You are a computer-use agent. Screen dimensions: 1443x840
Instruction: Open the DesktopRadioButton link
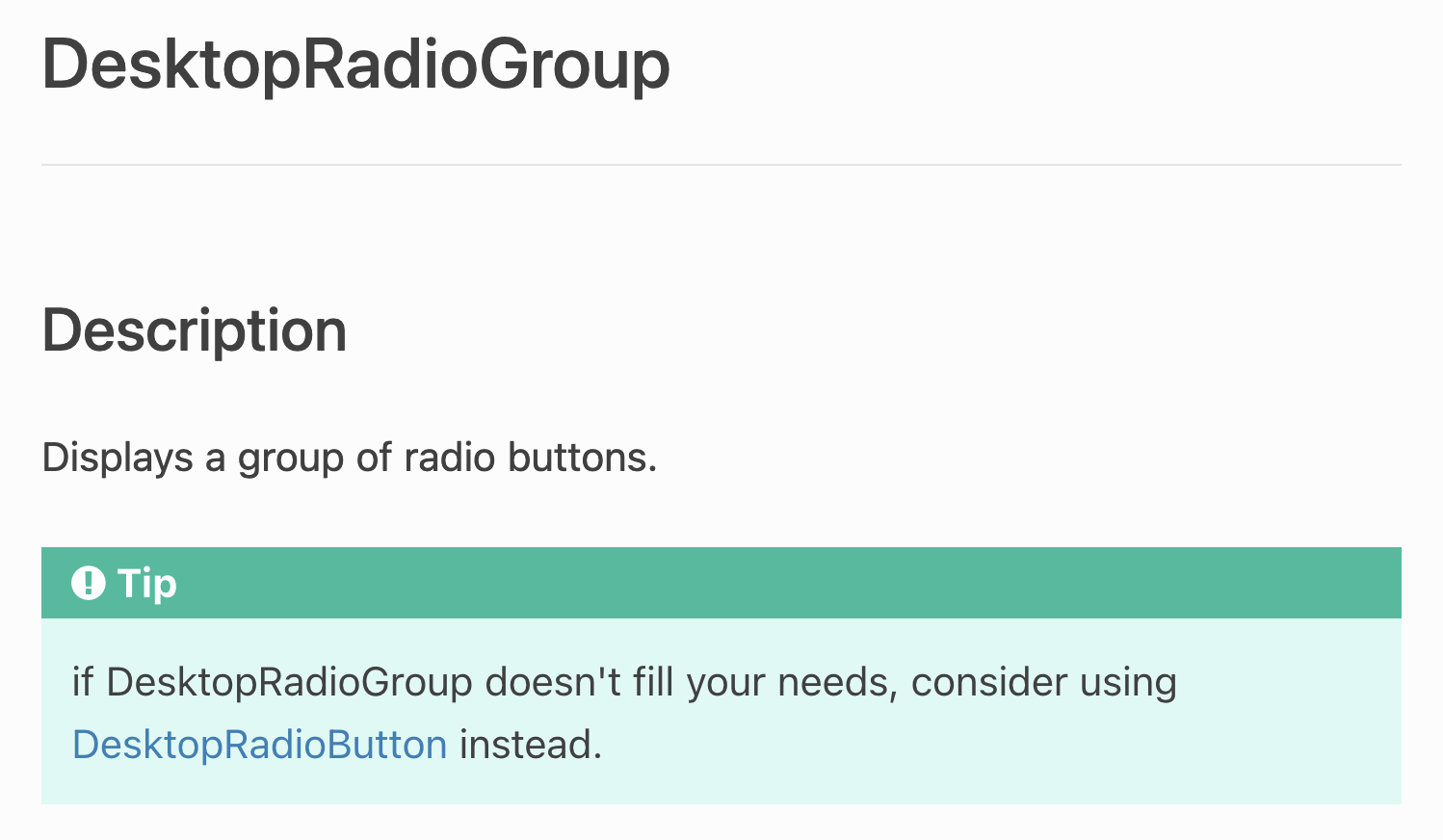(259, 745)
